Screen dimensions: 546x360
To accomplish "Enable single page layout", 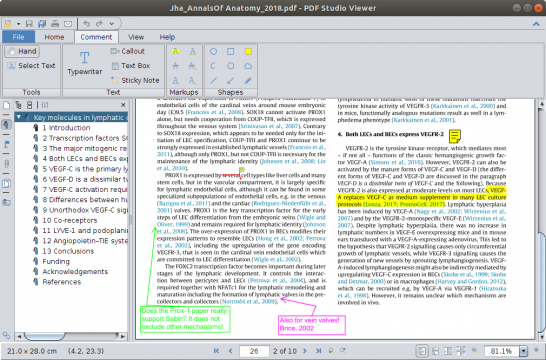I will [422, 351].
